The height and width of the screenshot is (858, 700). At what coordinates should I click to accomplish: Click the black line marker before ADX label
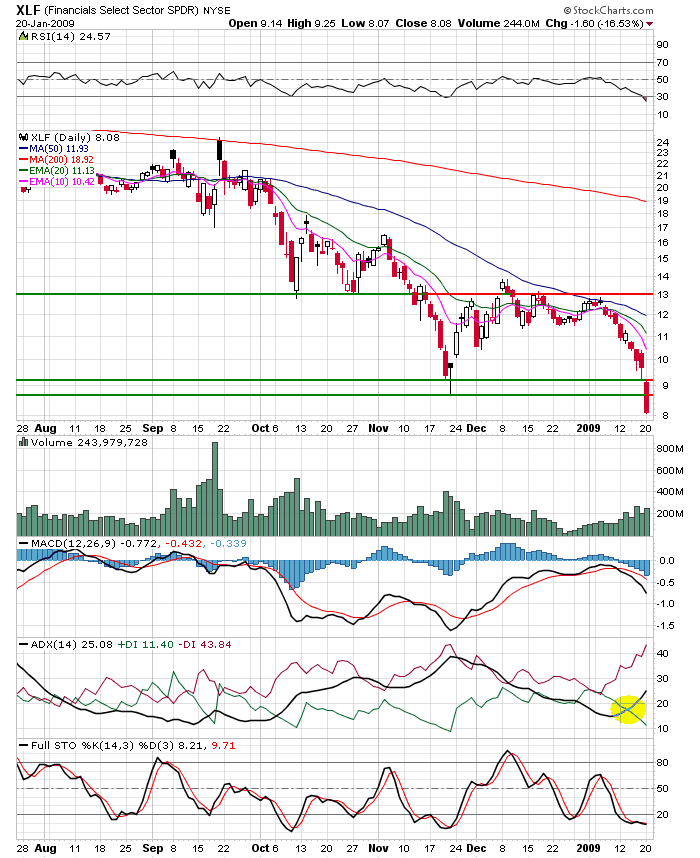[24, 645]
